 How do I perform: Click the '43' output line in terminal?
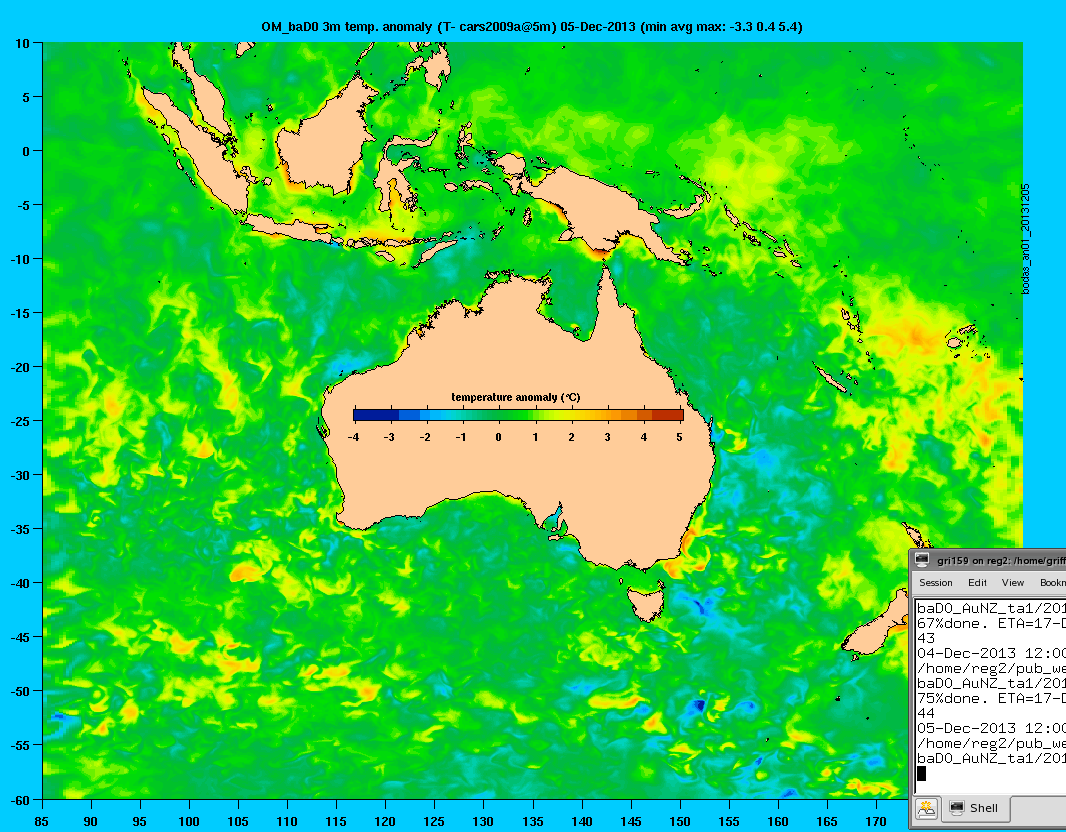click(926, 638)
